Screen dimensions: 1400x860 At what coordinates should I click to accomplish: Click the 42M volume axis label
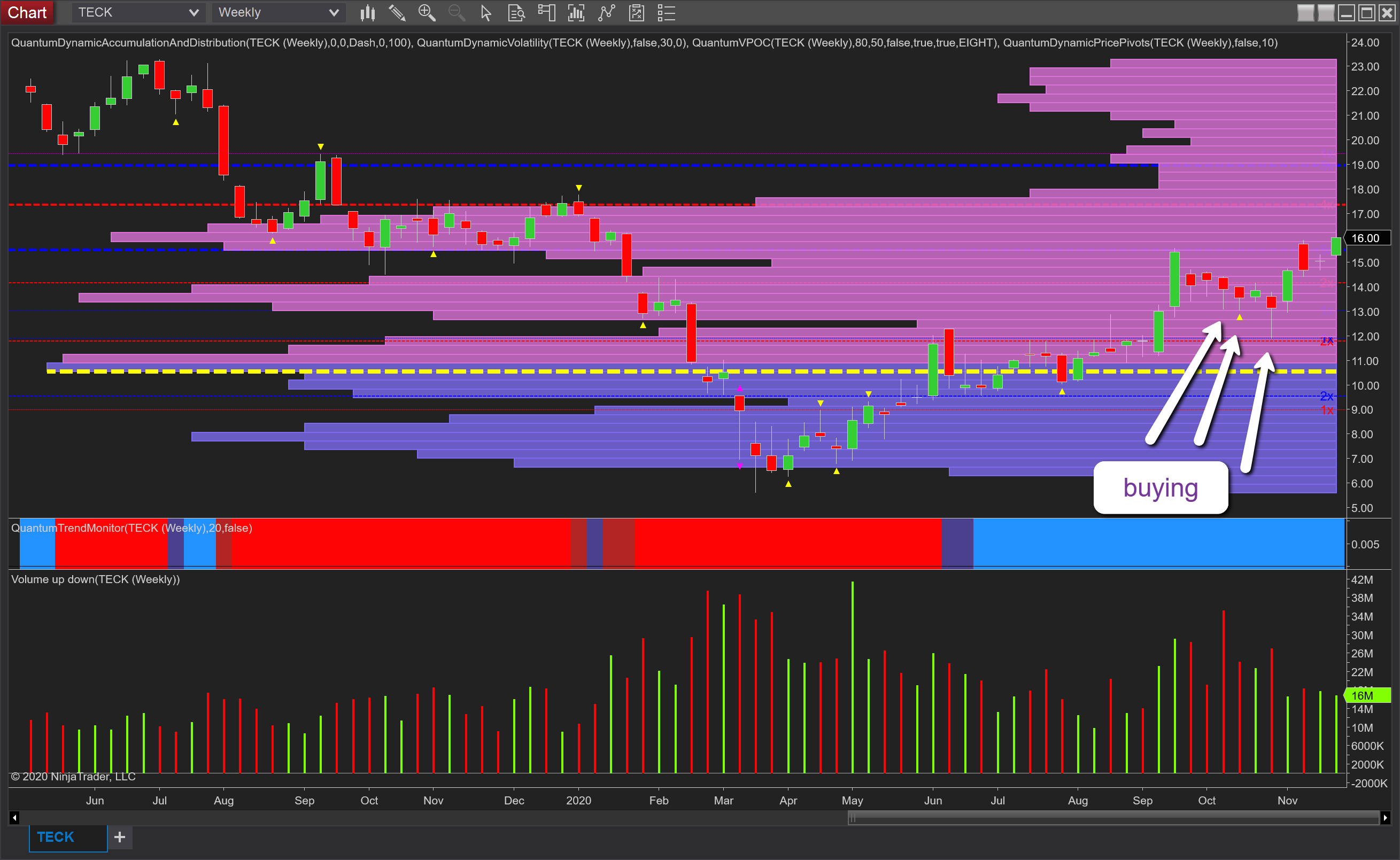pos(1362,579)
